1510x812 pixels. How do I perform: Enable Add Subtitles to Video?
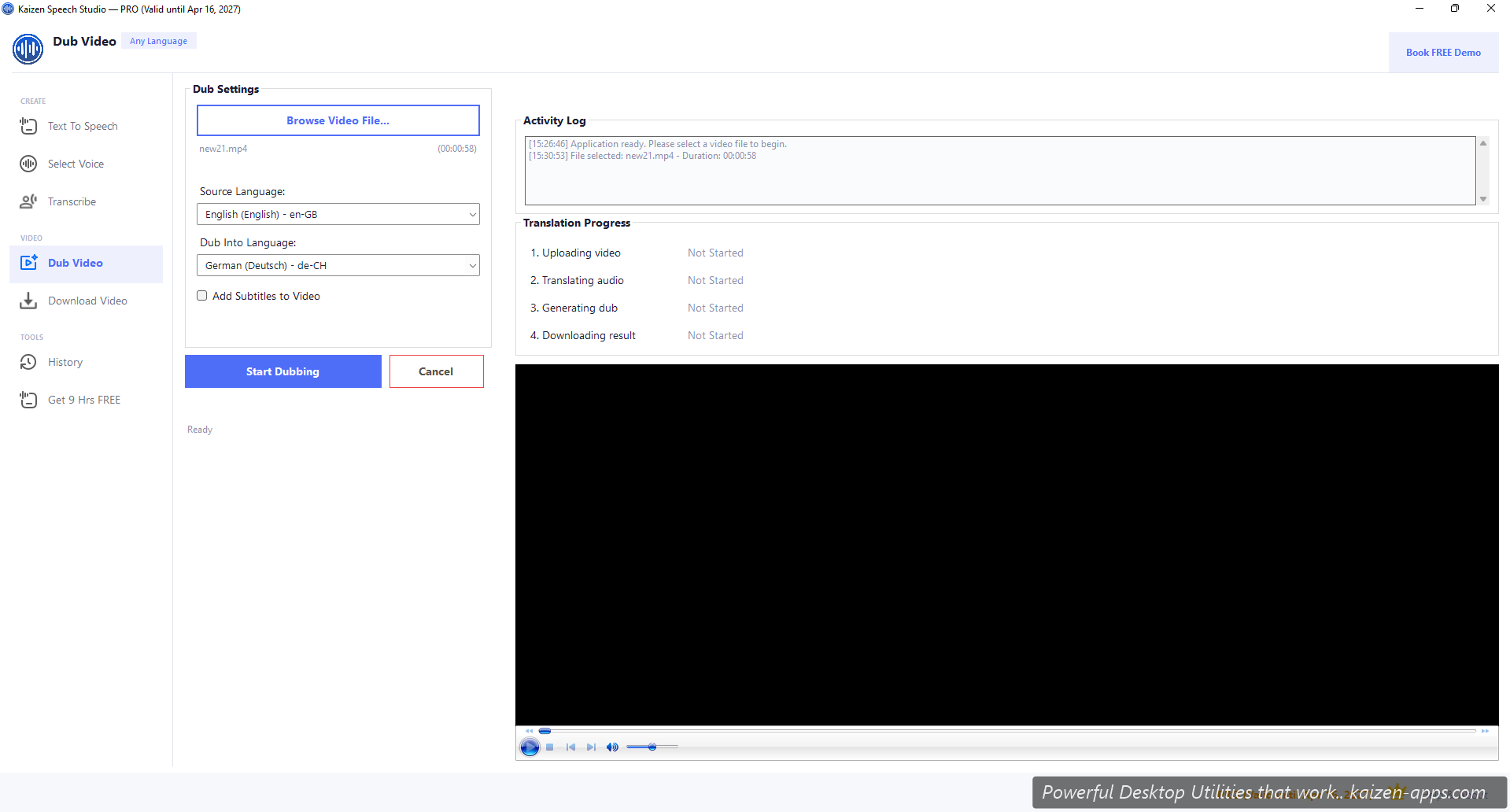coord(201,295)
